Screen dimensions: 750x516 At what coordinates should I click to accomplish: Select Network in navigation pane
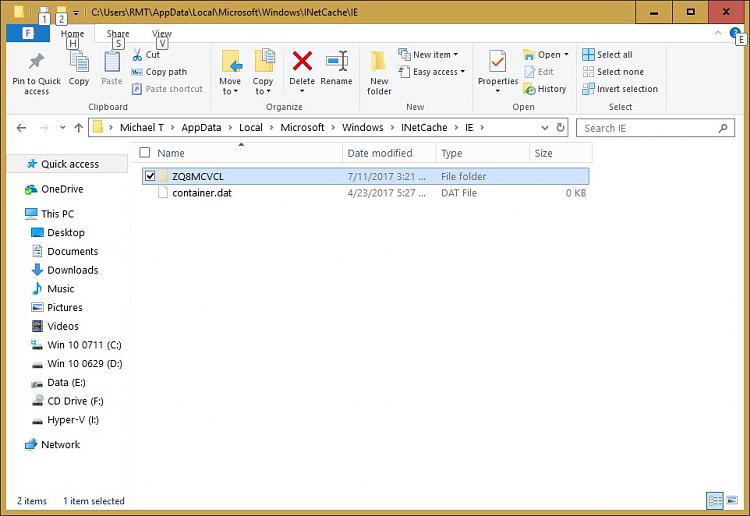tap(60, 444)
